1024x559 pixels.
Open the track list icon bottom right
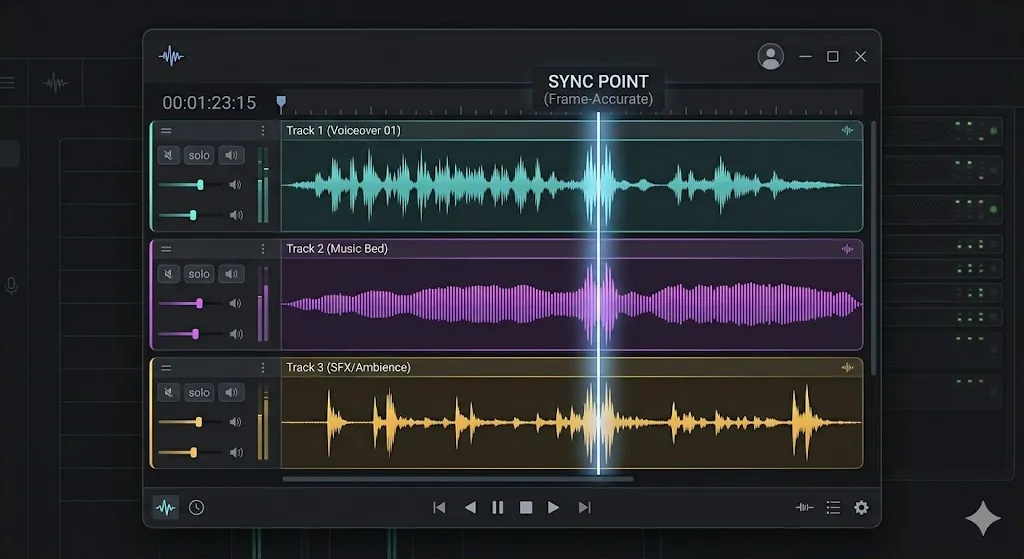pos(833,507)
